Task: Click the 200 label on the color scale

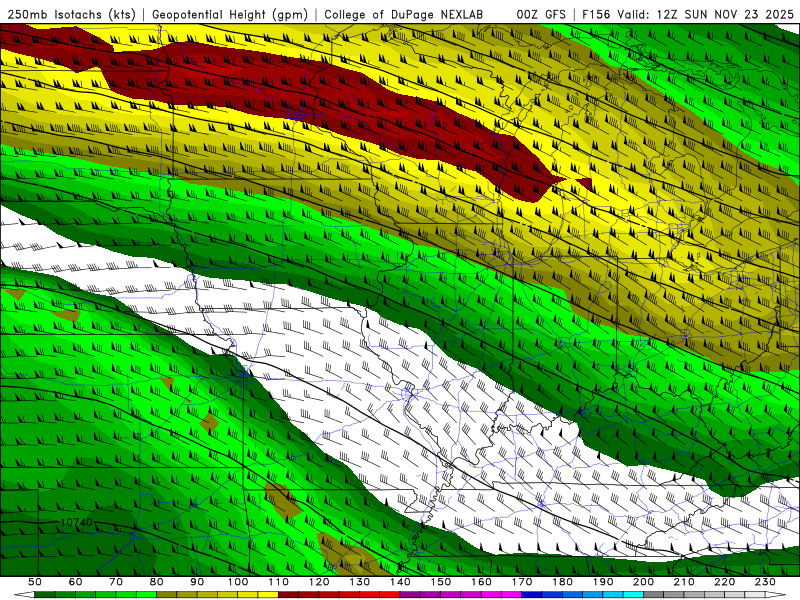Action: coord(643,582)
